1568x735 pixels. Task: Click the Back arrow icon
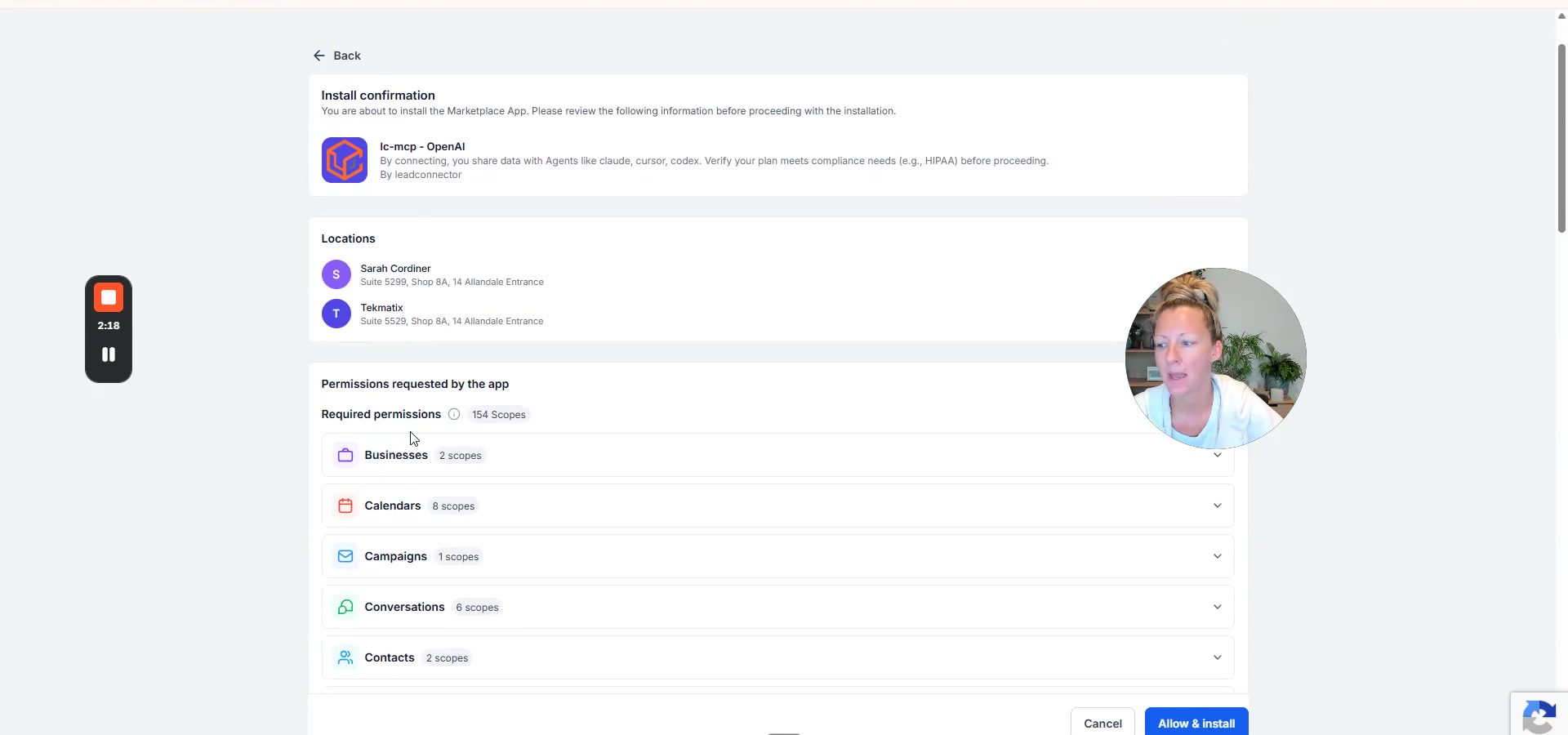point(319,56)
